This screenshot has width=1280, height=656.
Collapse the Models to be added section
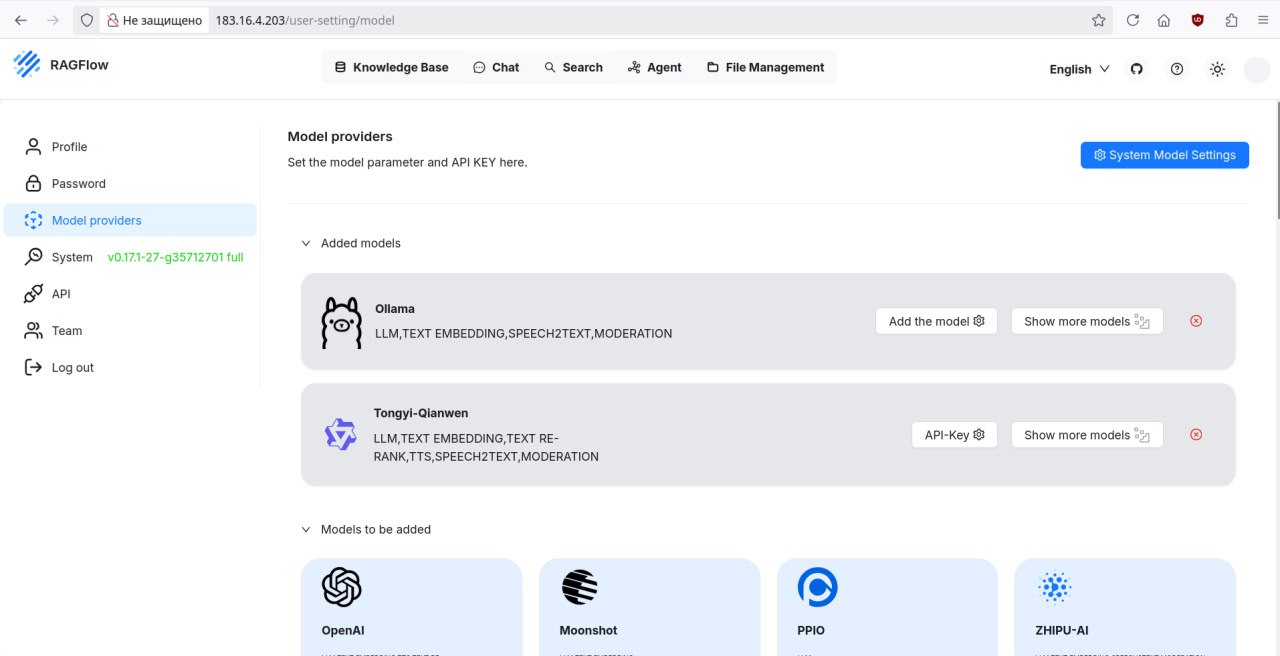[306, 529]
